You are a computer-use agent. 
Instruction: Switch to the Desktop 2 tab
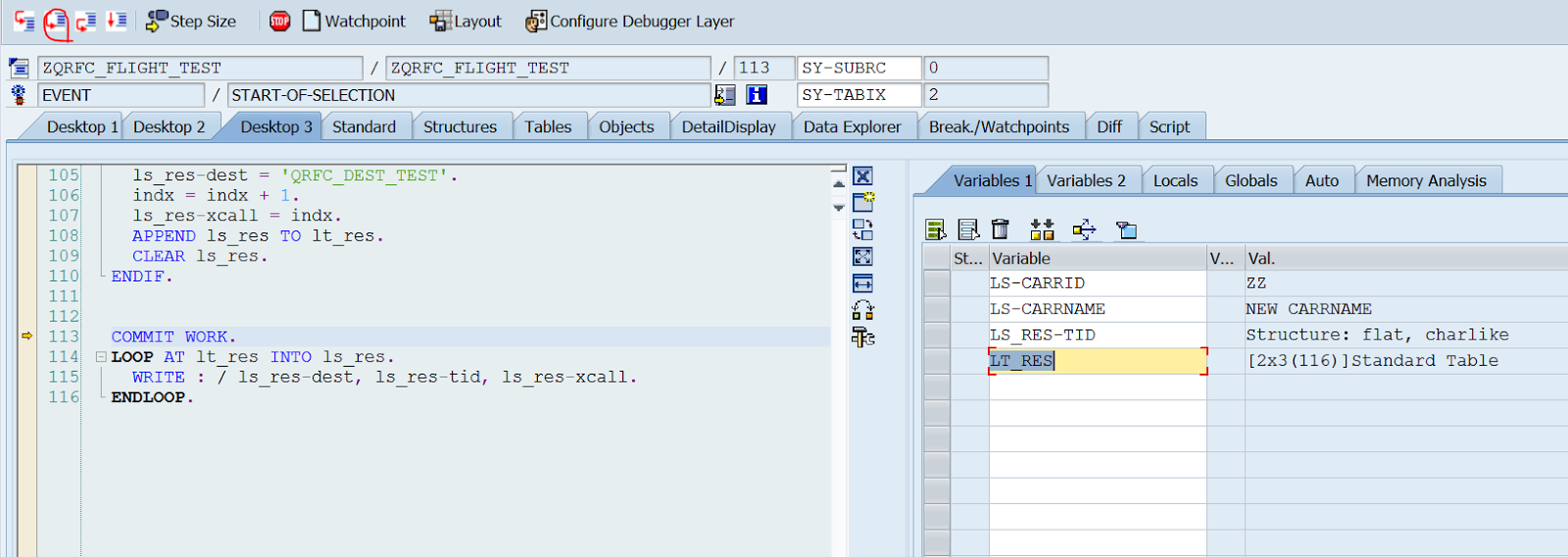[x=169, y=127]
